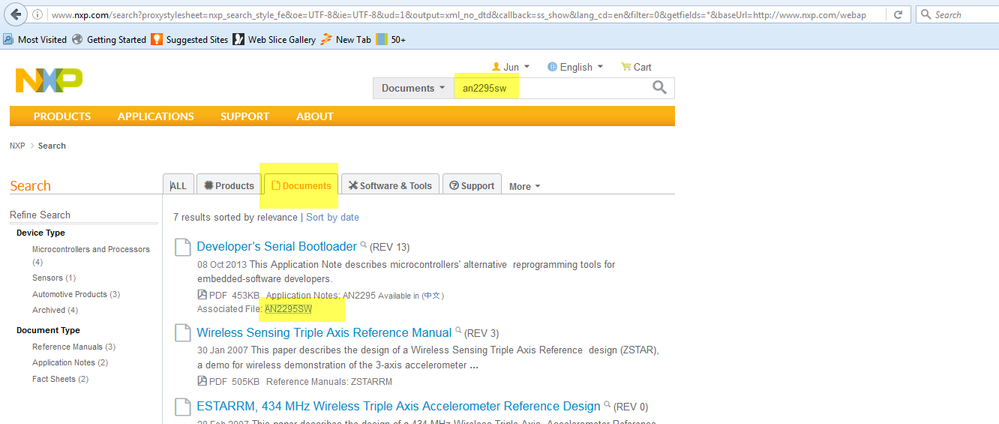This screenshot has height=424, width=999.
Task: Switch to the Products tab
Action: pos(229,186)
